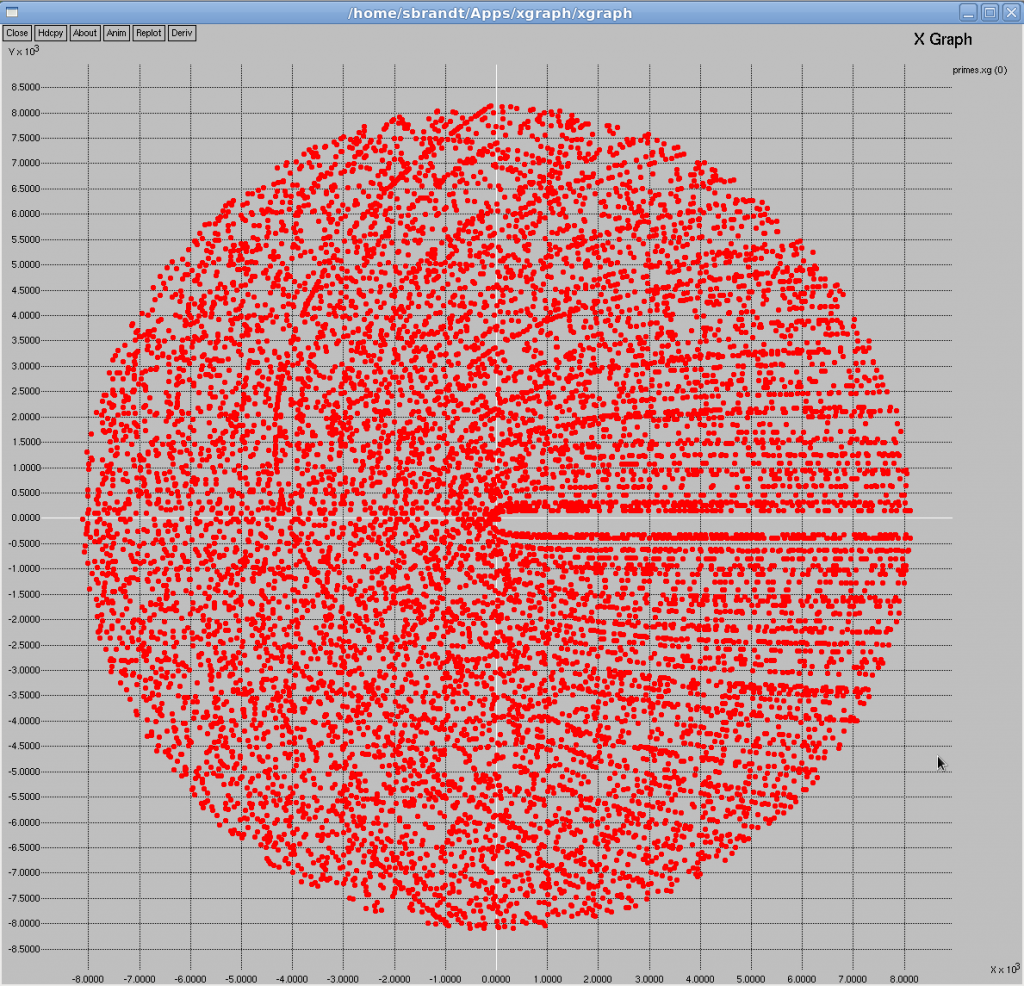Screen dimensions: 1024x986
Task: Minimize the xgraph window
Action: 966,12
